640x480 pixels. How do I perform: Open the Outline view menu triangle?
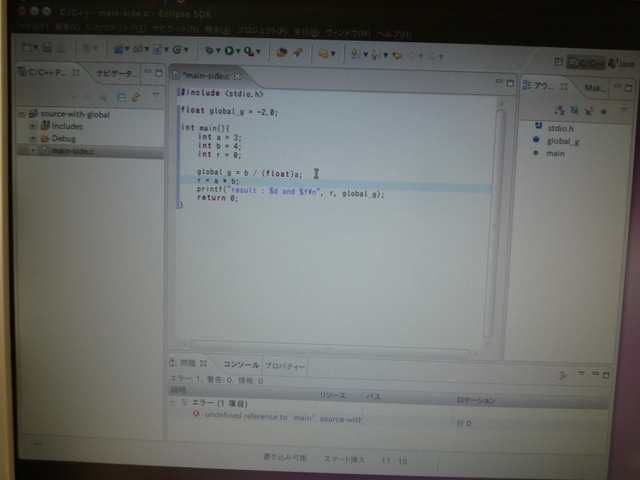624,109
